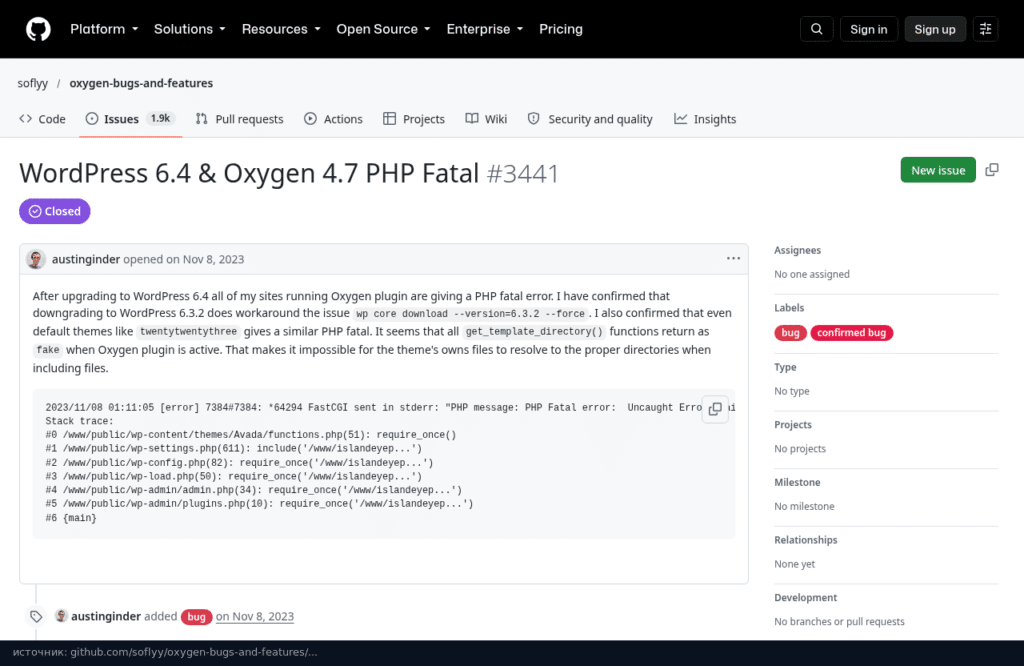Viewport: 1024px width, 666px height.
Task: Switch to the Projects tab
Action: [414, 119]
